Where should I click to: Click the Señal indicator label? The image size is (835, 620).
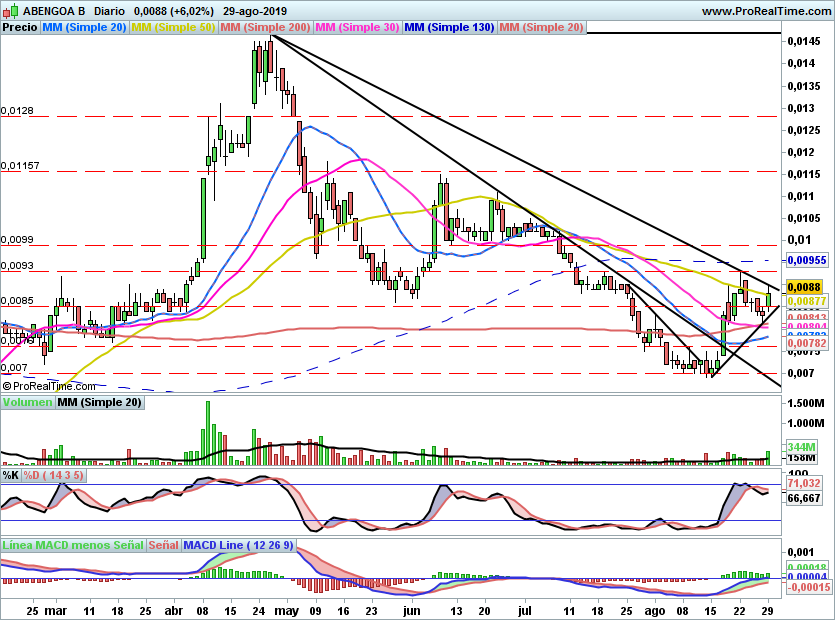tap(163, 545)
